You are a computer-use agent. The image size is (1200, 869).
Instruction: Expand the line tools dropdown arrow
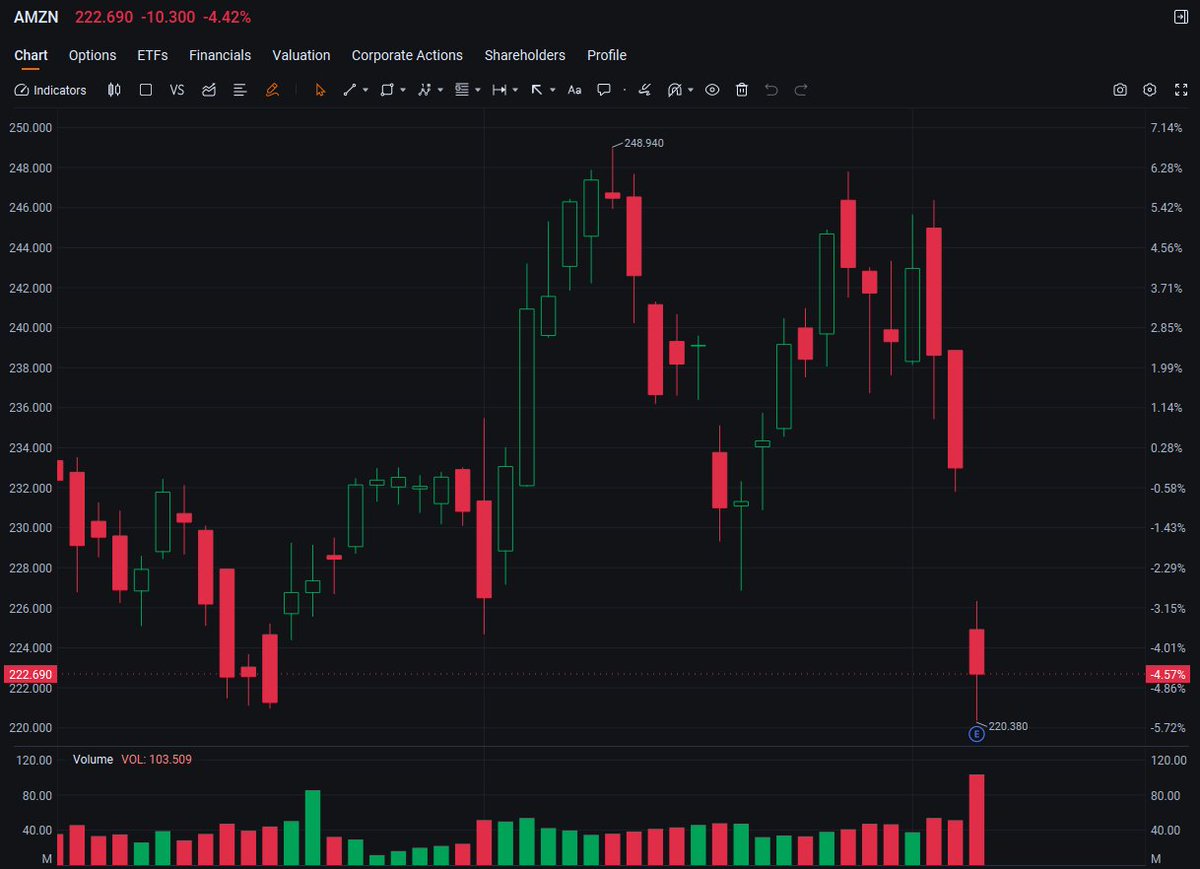pyautogui.click(x=366, y=90)
